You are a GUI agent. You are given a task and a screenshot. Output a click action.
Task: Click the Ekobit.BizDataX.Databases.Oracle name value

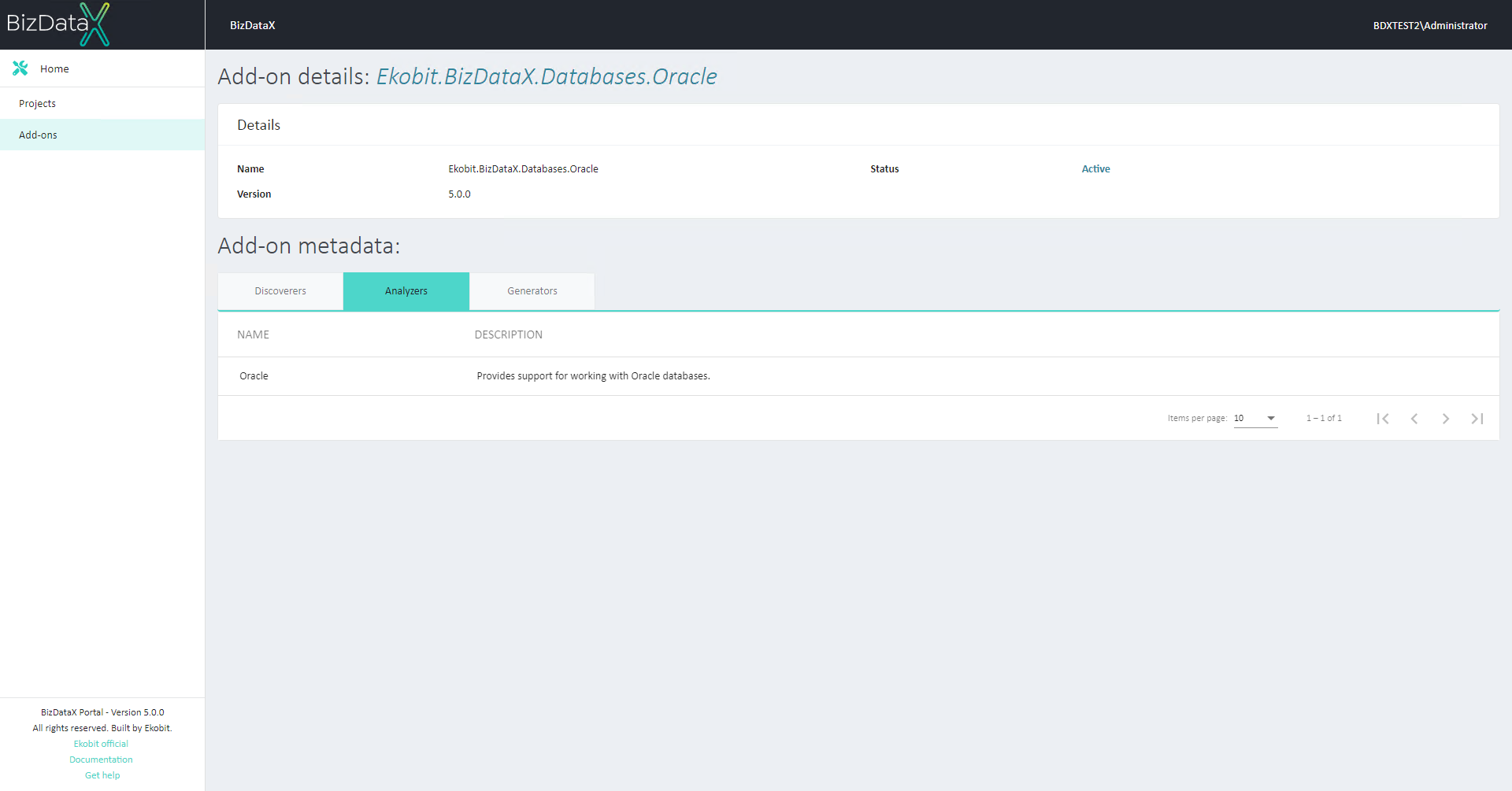pyautogui.click(x=523, y=168)
